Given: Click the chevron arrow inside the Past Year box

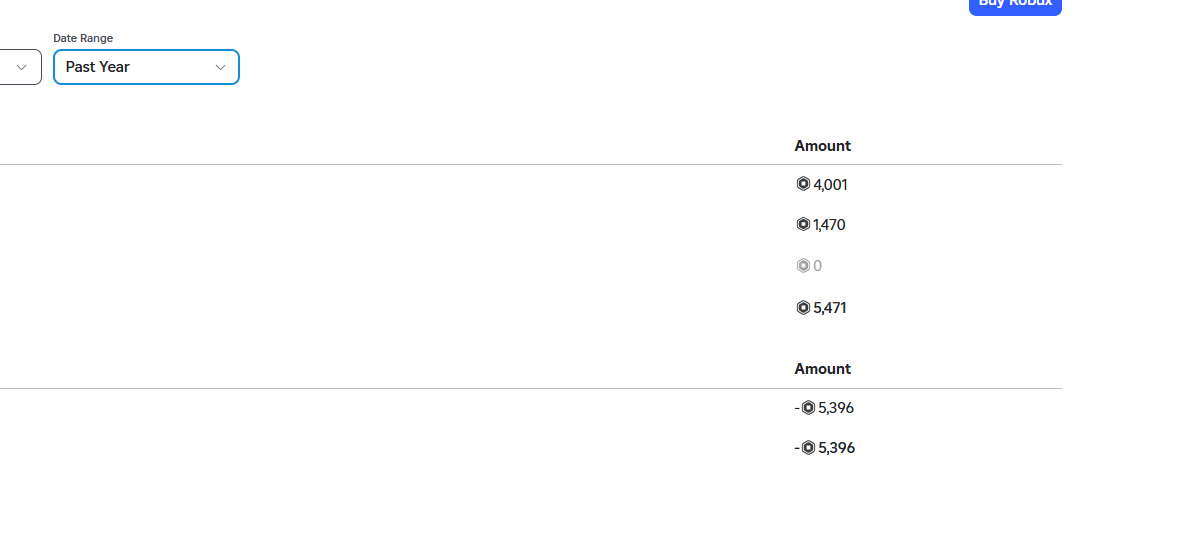Looking at the screenshot, I should pos(220,67).
